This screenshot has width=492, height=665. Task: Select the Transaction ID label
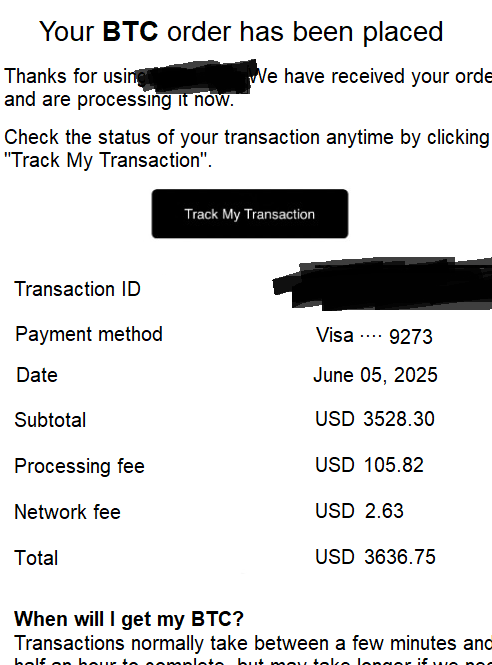[77, 289]
